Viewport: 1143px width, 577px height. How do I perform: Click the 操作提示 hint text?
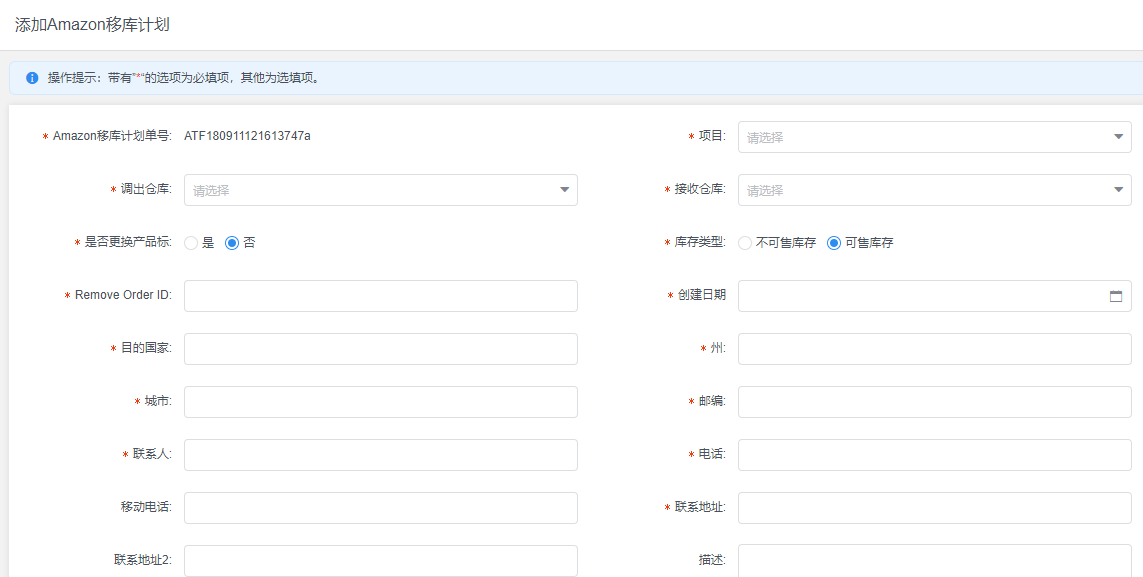point(184,78)
